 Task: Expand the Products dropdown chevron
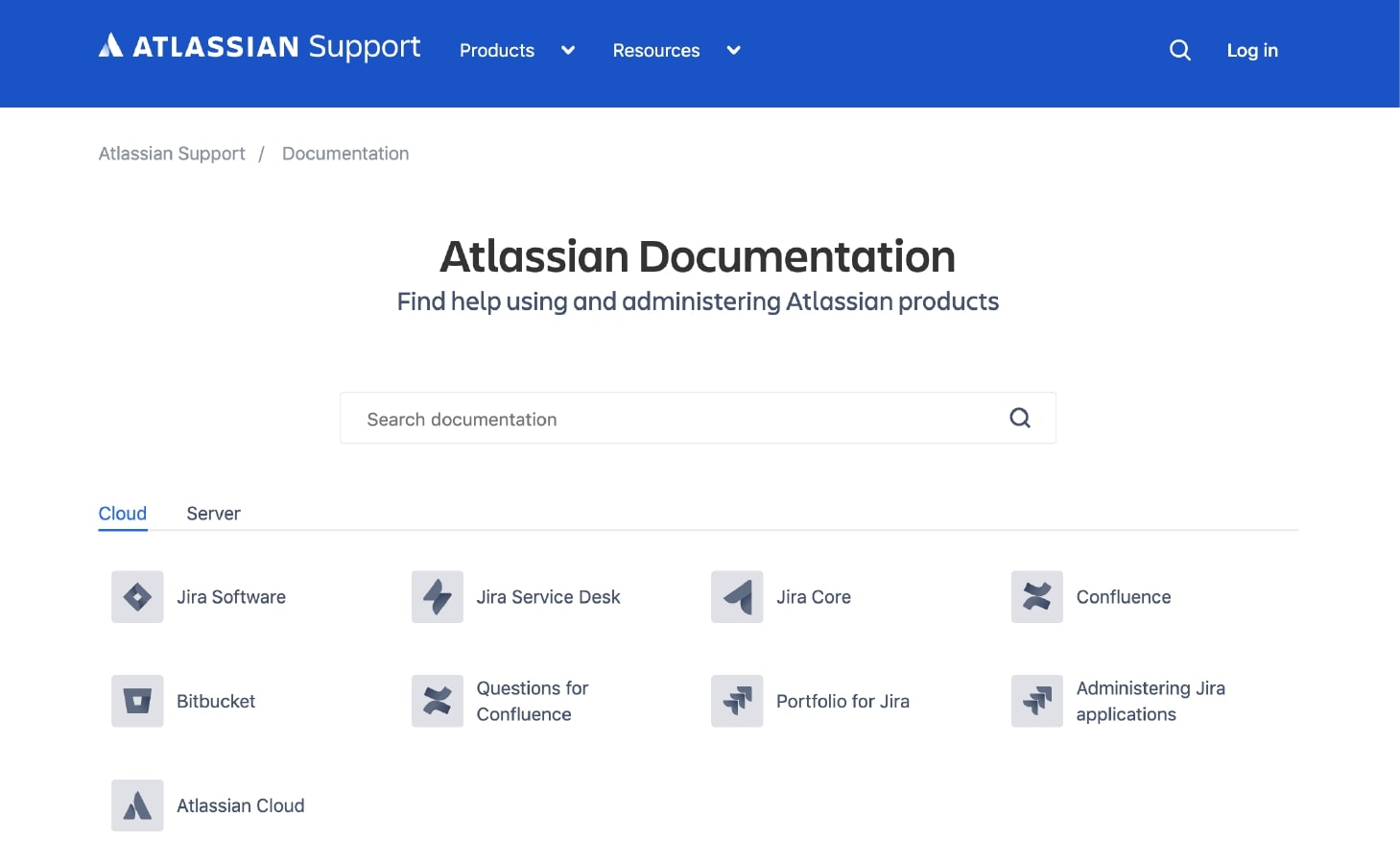point(568,51)
